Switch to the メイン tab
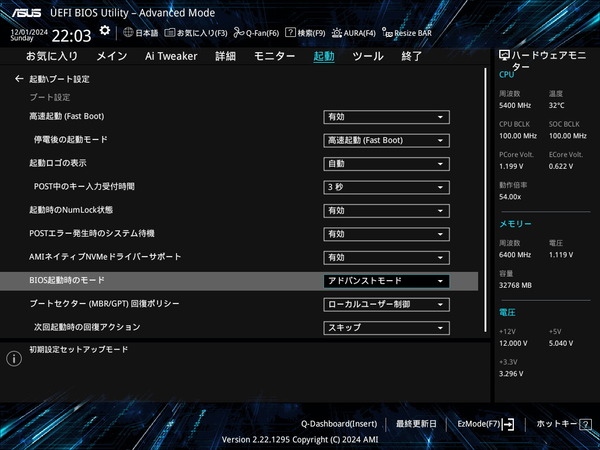Image resolution: width=600 pixels, height=450 pixels. point(112,56)
